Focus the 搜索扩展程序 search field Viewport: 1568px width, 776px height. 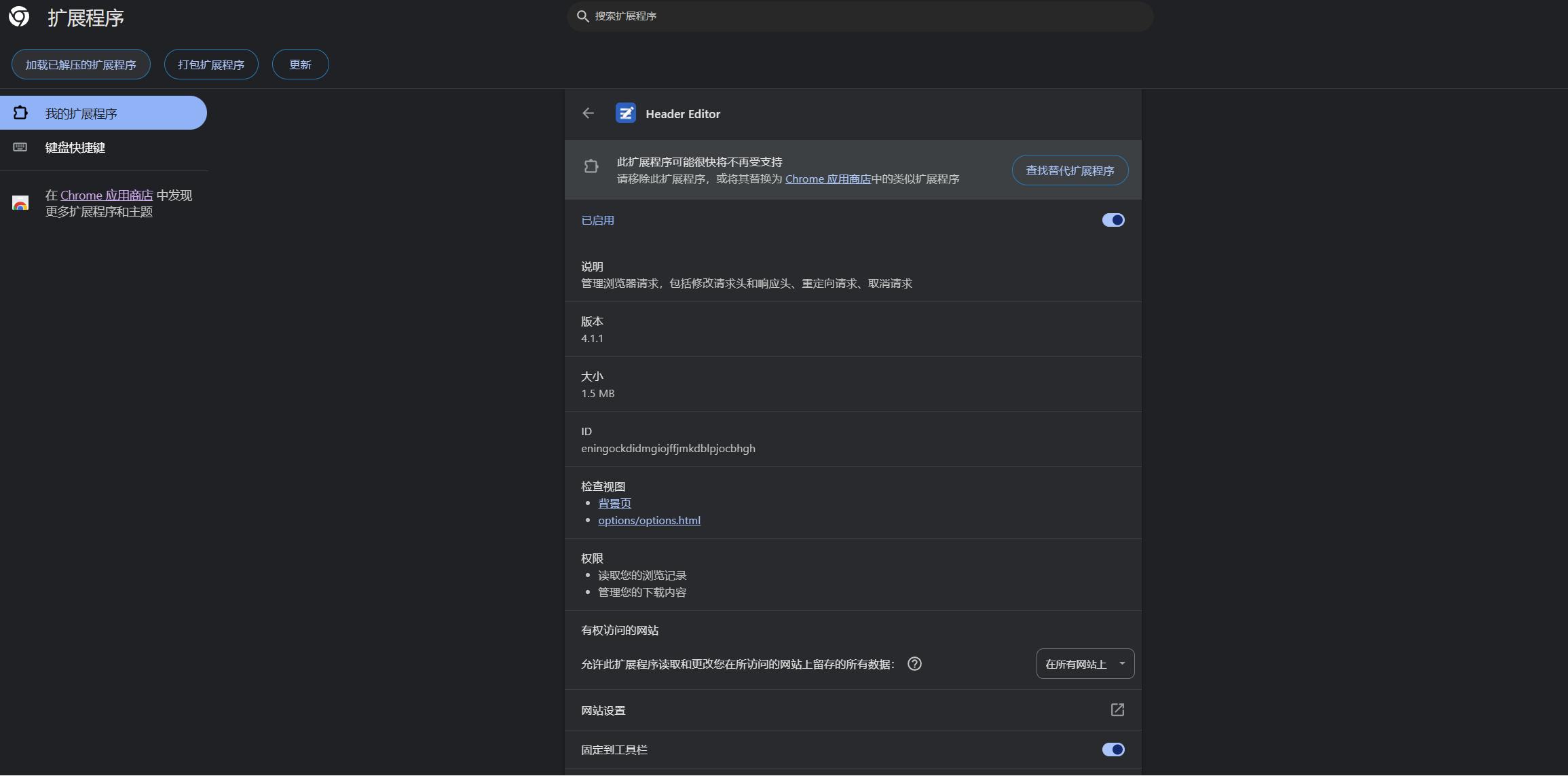coord(860,16)
